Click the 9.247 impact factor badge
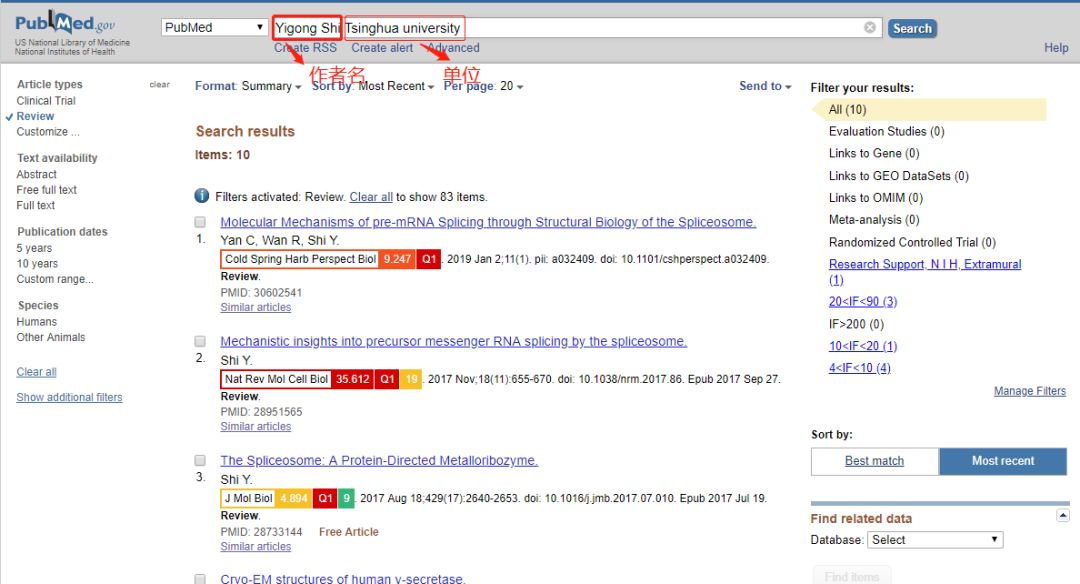This screenshot has width=1080, height=584. (x=397, y=259)
